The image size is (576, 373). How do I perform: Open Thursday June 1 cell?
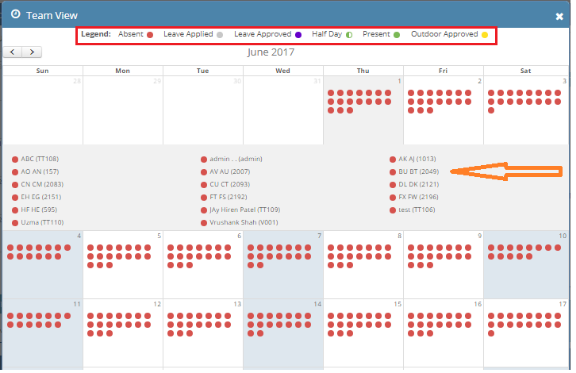(363, 110)
